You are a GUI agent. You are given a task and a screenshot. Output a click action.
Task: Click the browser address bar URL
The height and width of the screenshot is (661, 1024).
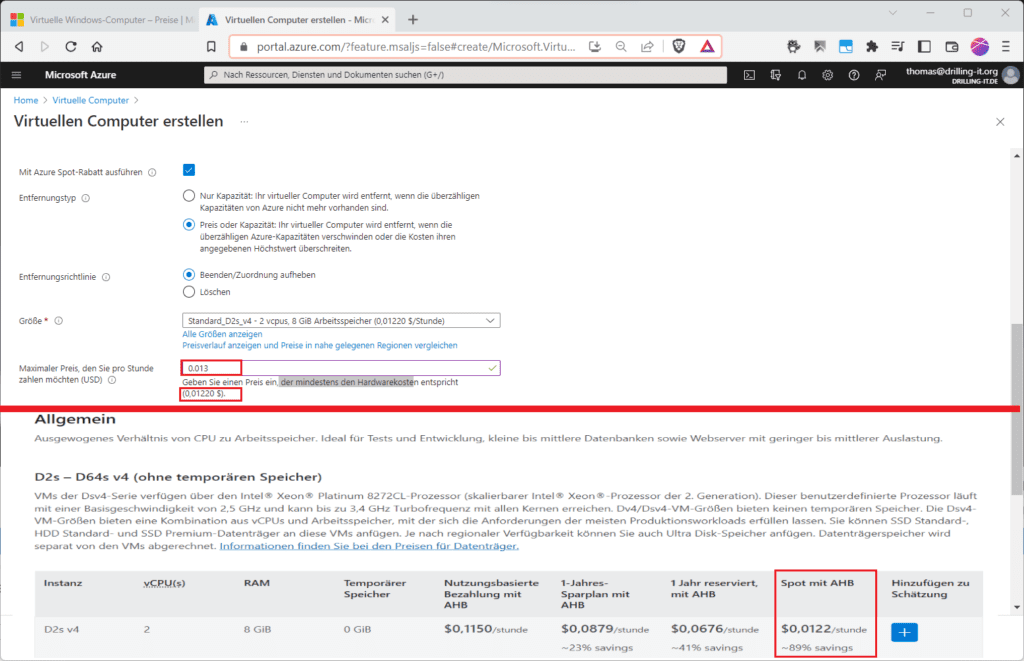[x=416, y=46]
